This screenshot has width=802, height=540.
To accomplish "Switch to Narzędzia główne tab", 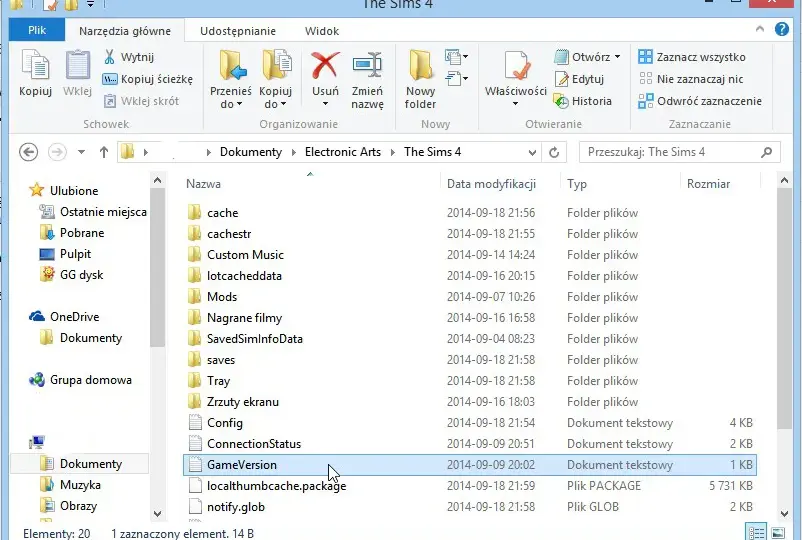I will (125, 31).
